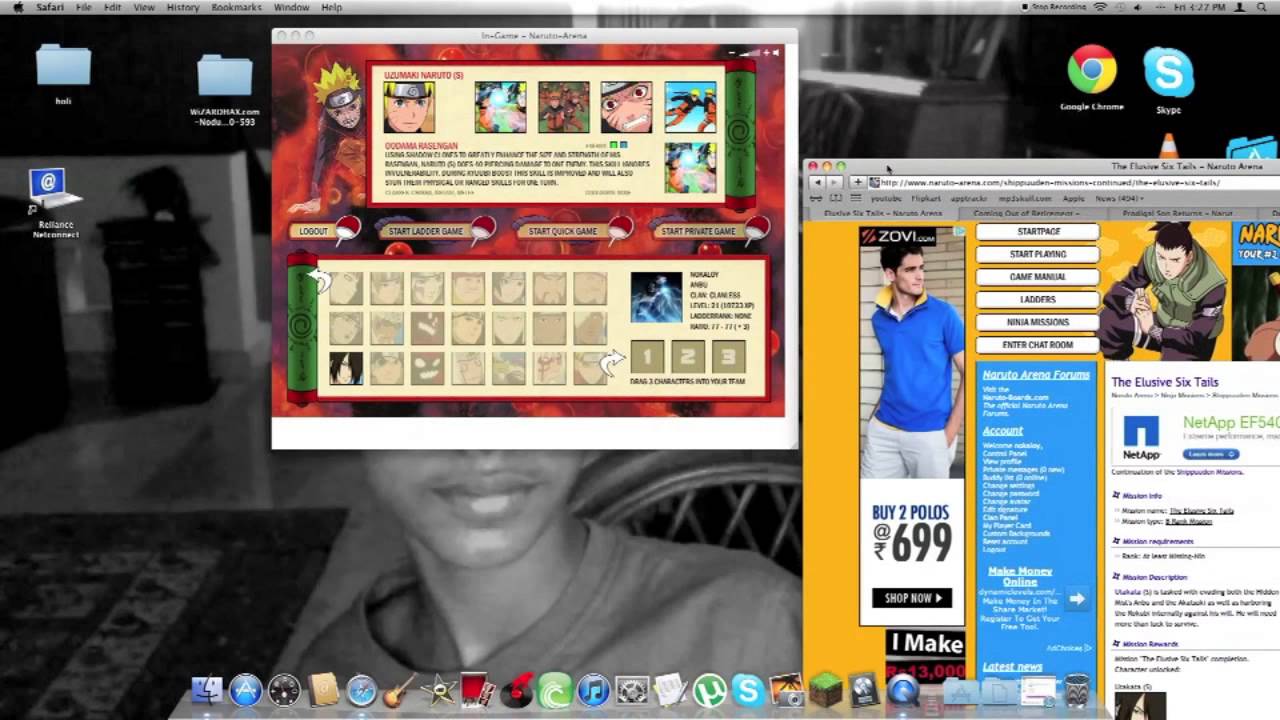The width and height of the screenshot is (1280, 720).
Task: Open the holi folder on desktop
Action: pyautogui.click(x=63, y=73)
